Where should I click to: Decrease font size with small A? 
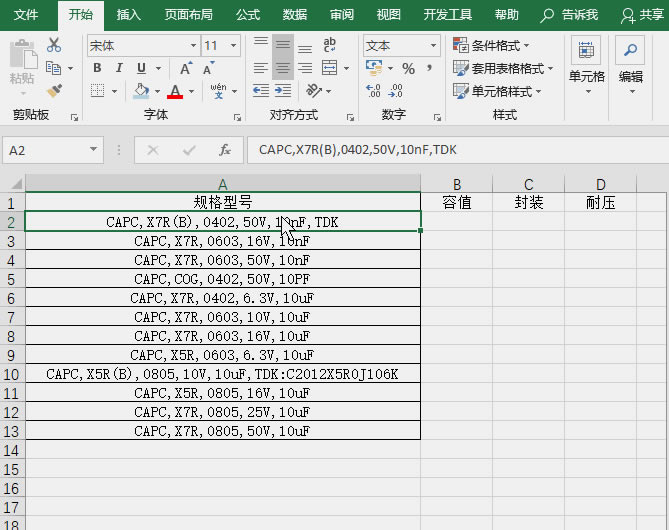(x=209, y=68)
